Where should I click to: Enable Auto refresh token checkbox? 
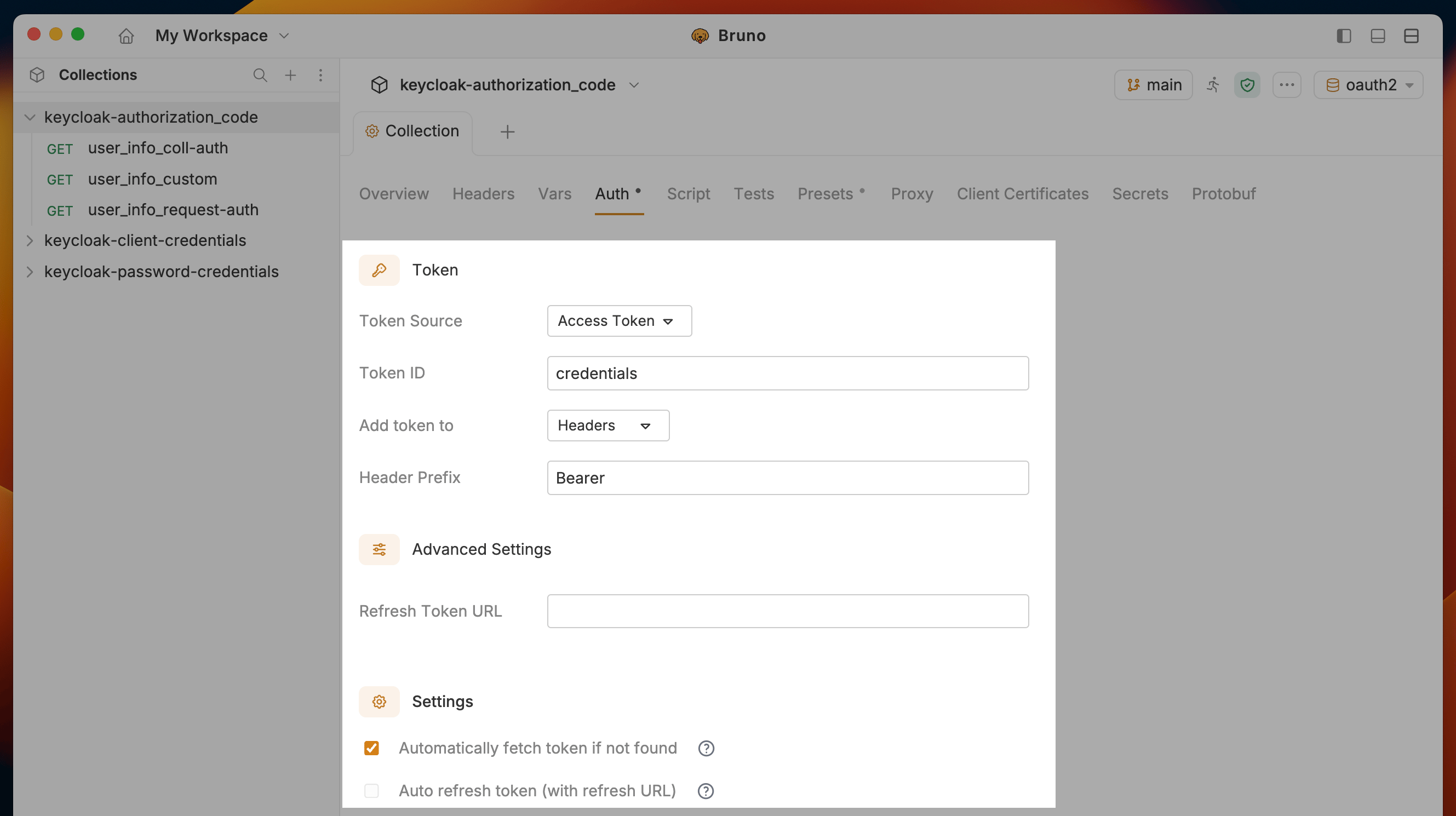(x=371, y=791)
